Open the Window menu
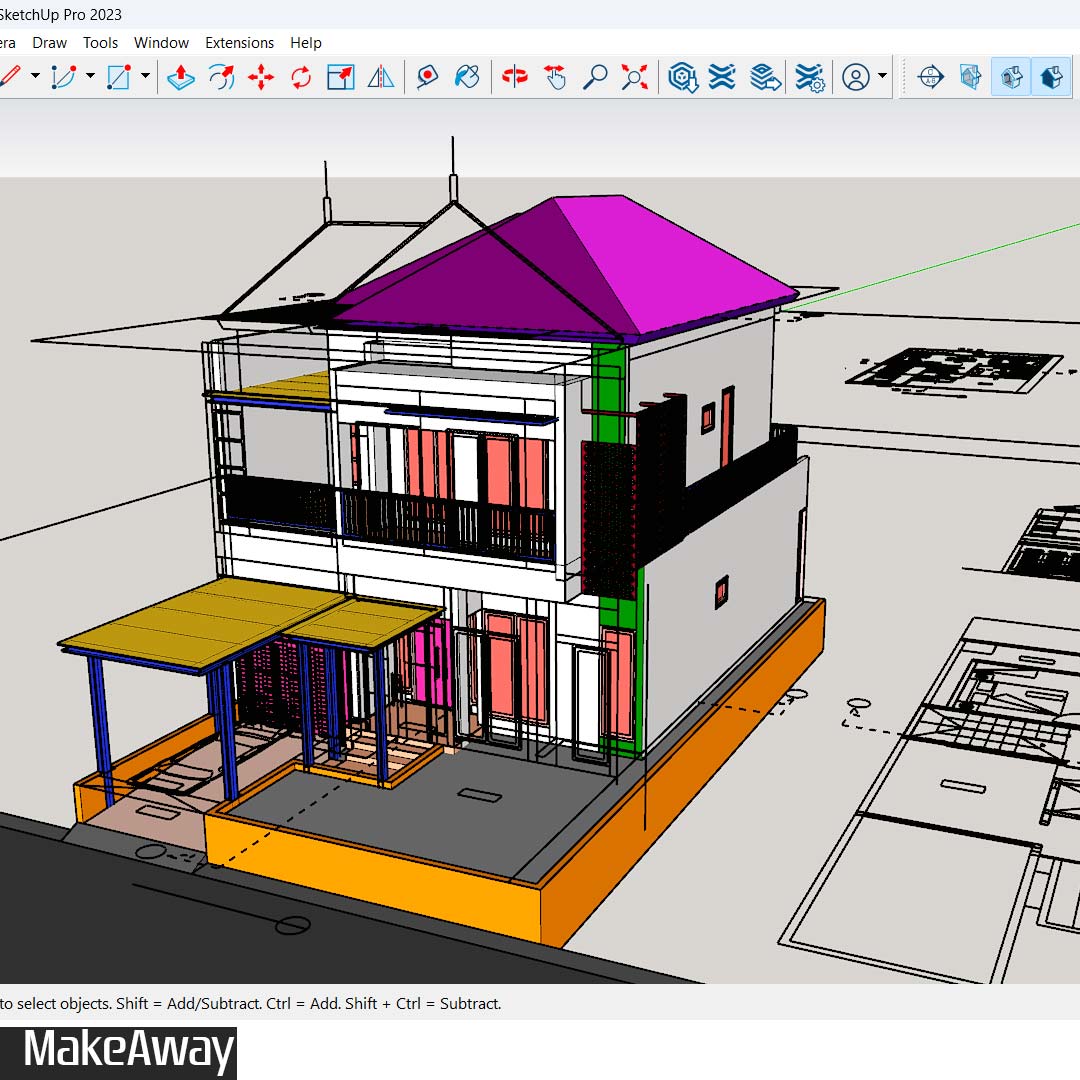Viewport: 1080px width, 1080px height. pos(161,43)
